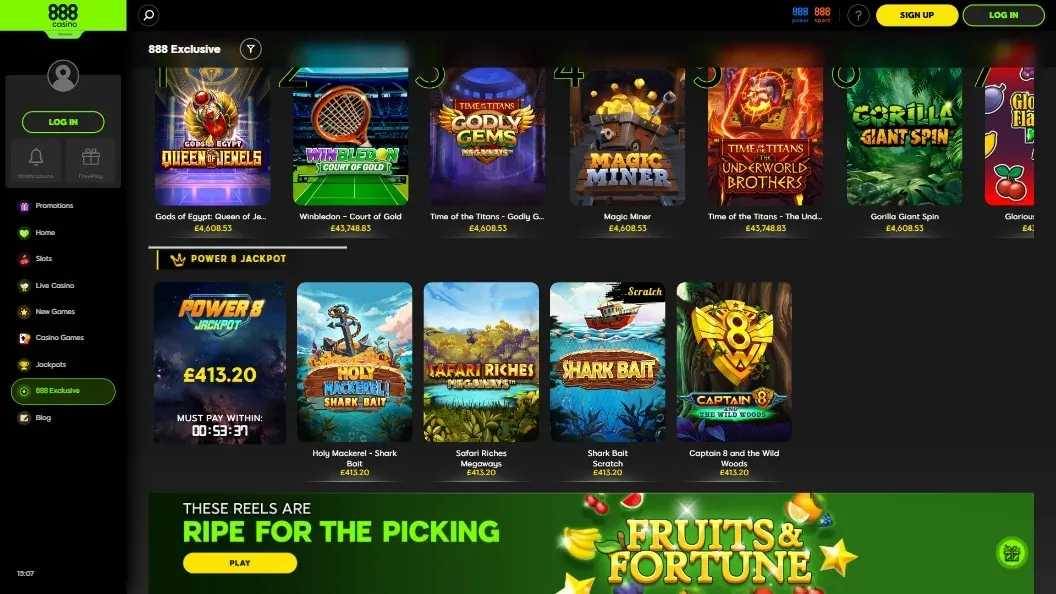Open the Magic Miner game thumbnail

coord(627,136)
